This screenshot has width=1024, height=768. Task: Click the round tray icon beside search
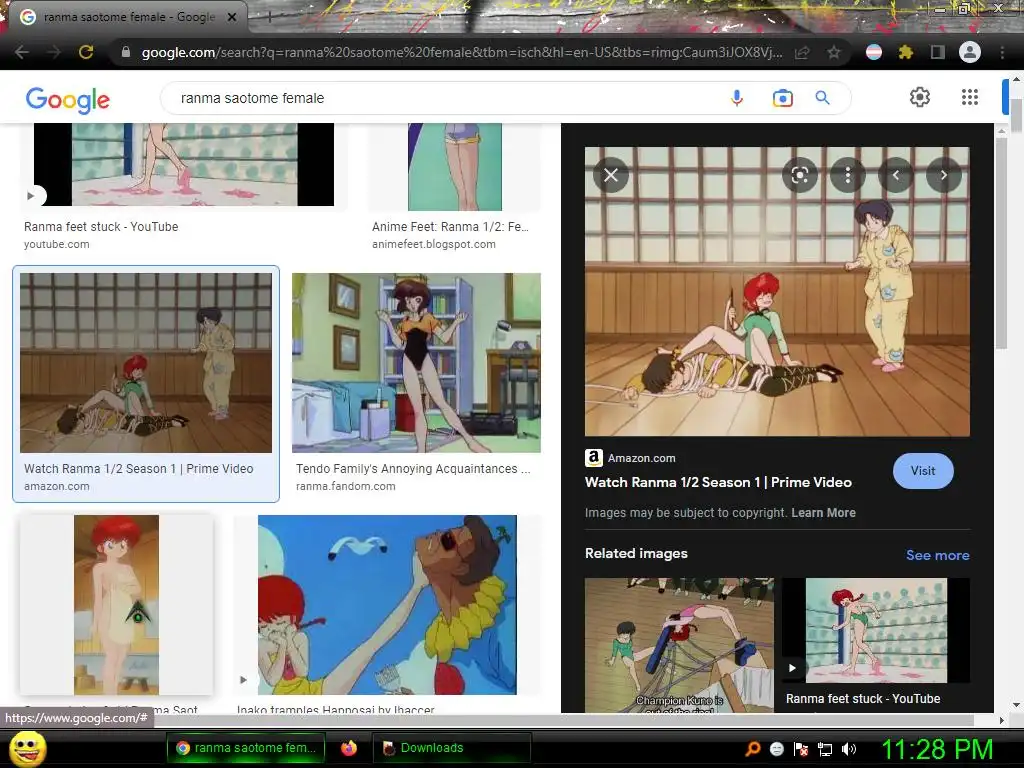pyautogui.click(x=776, y=749)
